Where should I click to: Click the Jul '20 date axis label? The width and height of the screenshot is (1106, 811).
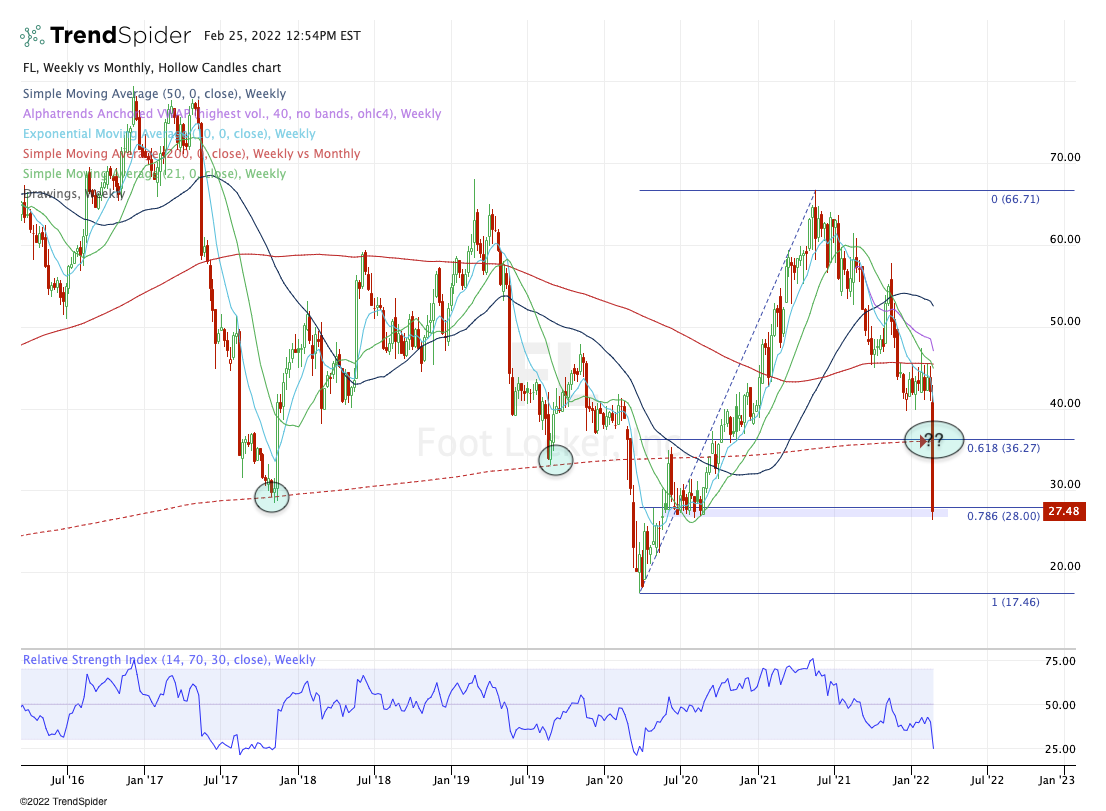[x=681, y=780]
